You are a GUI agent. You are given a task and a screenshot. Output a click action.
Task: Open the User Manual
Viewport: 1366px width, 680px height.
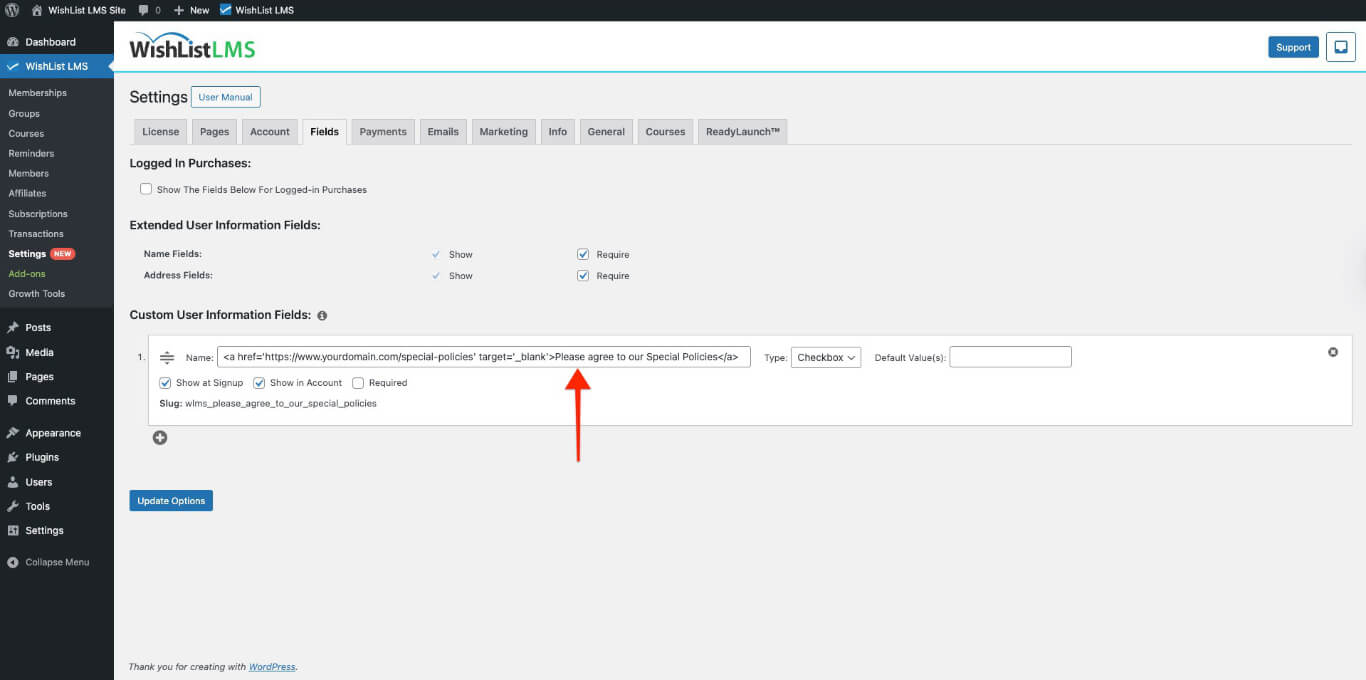click(225, 96)
